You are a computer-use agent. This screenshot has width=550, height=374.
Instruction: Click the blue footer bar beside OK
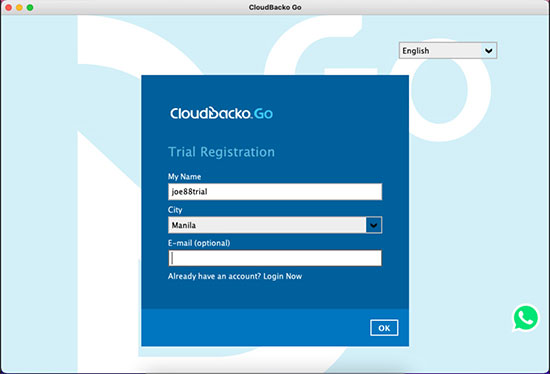point(255,328)
